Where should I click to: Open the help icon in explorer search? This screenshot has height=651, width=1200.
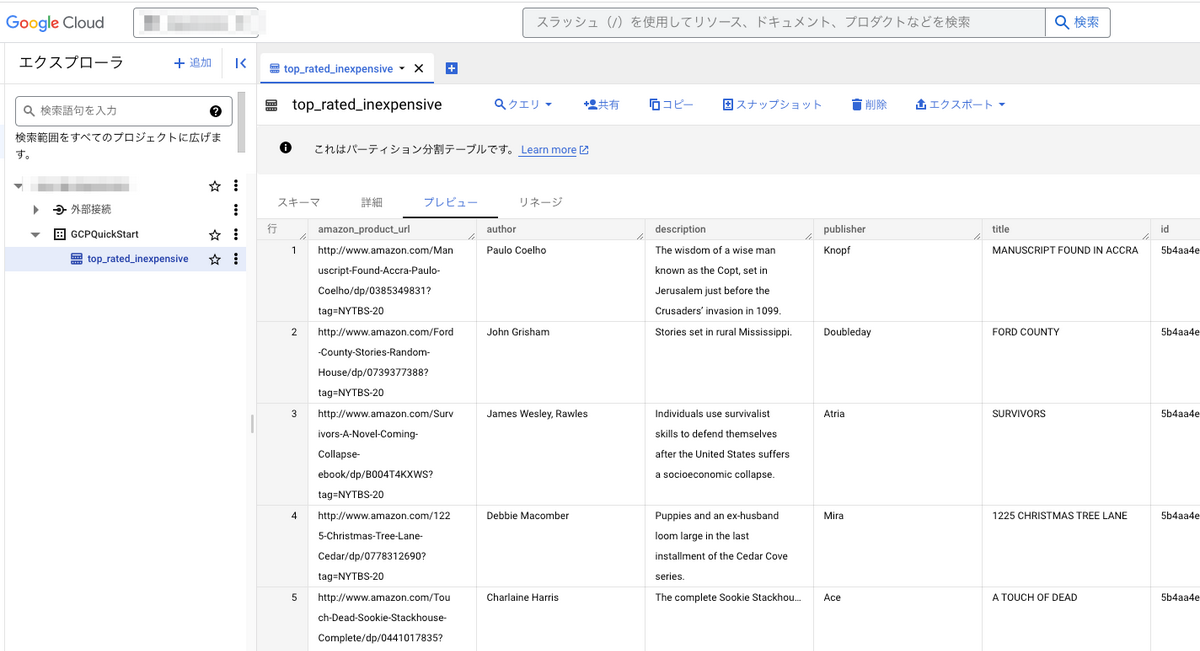(215, 111)
